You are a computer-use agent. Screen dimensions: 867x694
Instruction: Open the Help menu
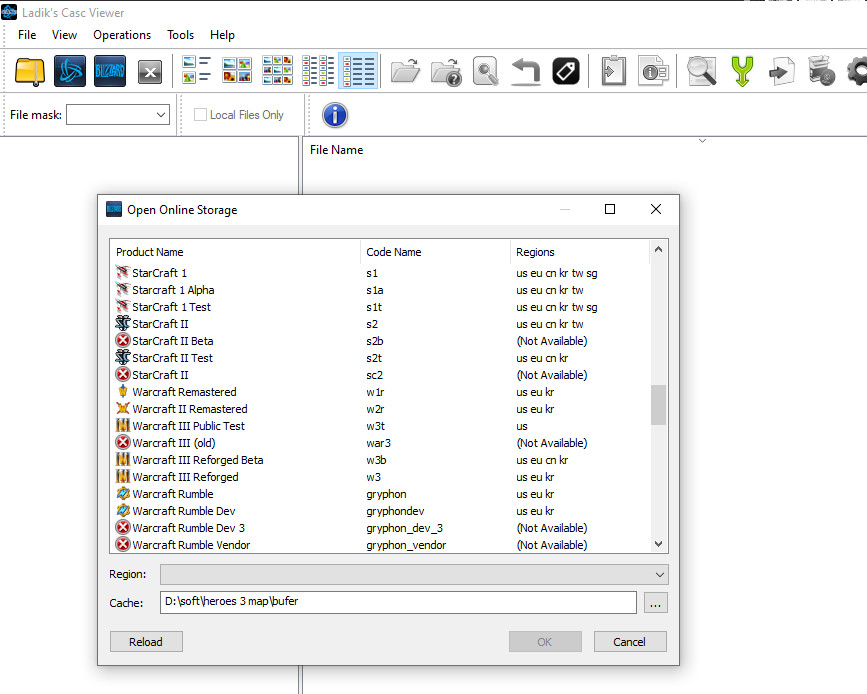(x=222, y=35)
